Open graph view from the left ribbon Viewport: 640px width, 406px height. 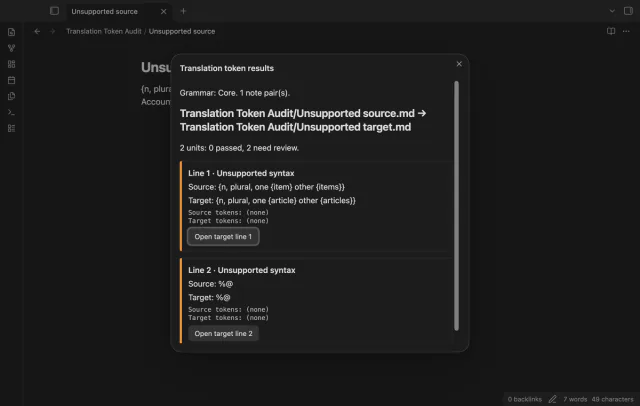point(11,48)
